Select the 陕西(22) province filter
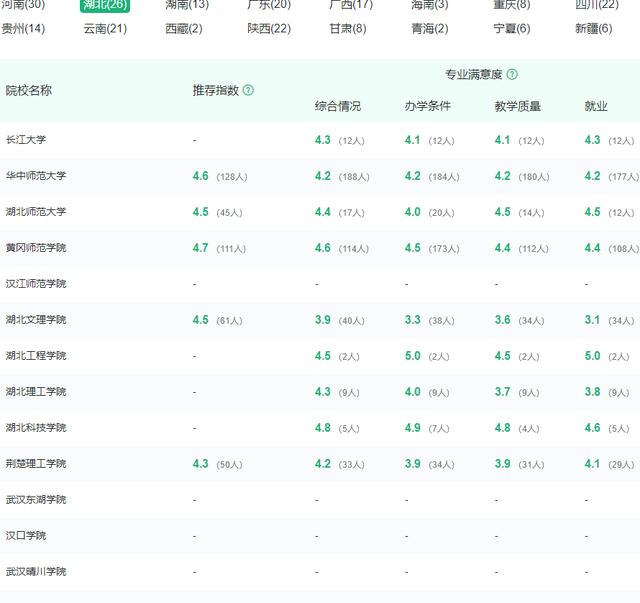Screen dimensions: 640x603 pyautogui.click(x=269, y=29)
